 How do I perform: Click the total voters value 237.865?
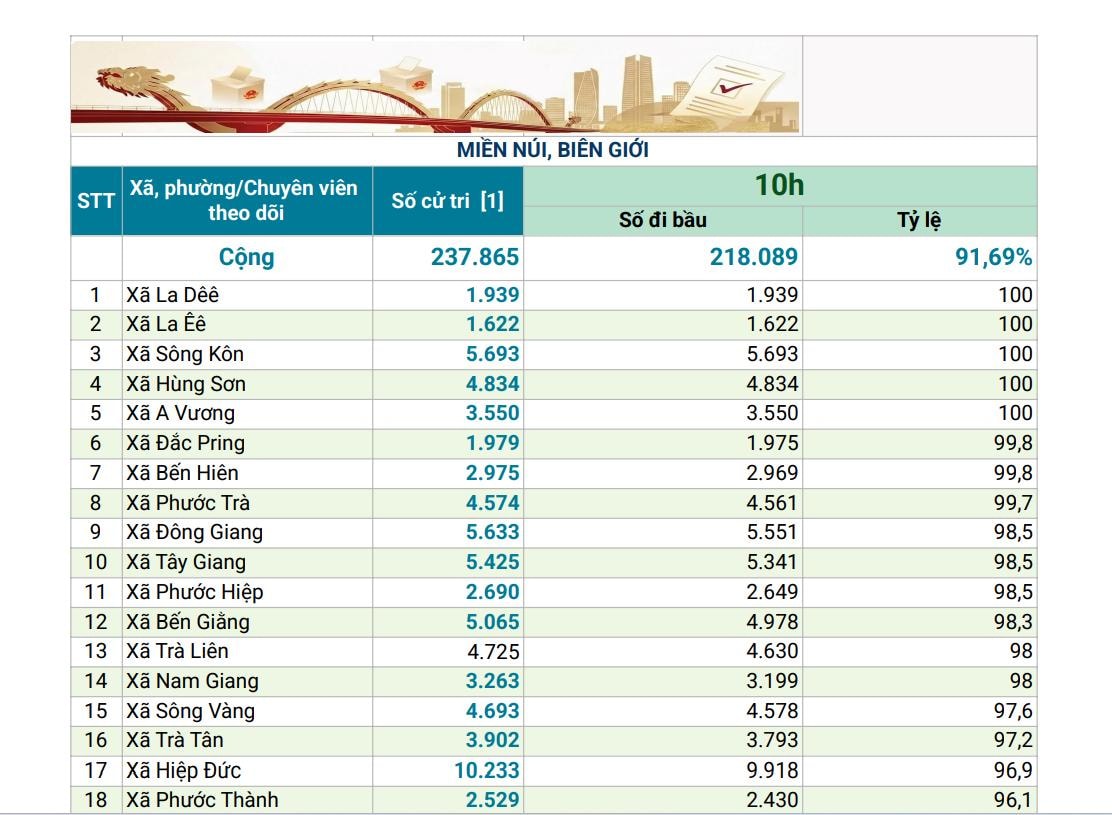[475, 257]
